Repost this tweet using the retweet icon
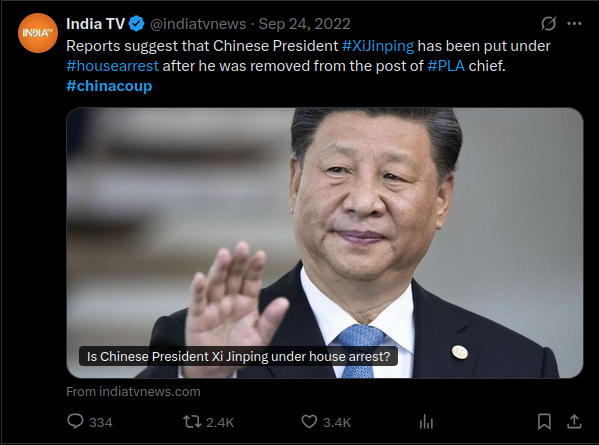Viewport: 599px width, 445px height. coord(192,422)
